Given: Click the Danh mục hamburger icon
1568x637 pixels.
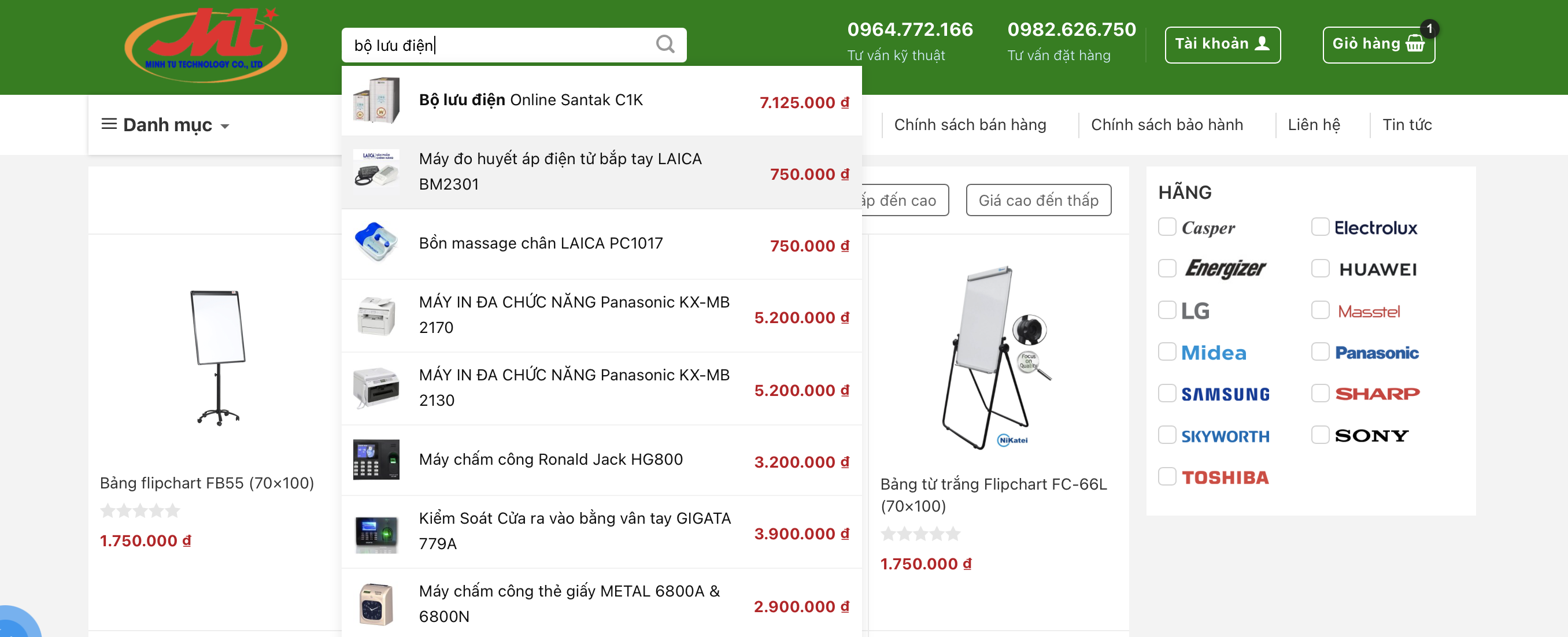Looking at the screenshot, I should coord(109,125).
